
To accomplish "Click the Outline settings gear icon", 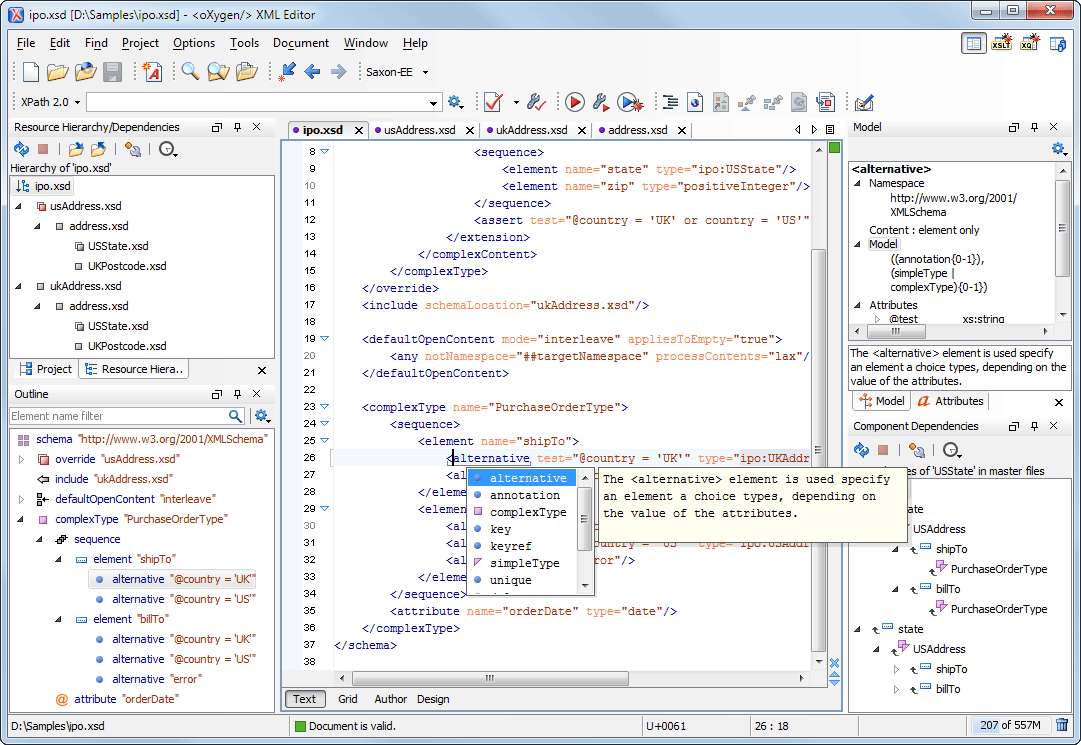I will tap(262, 416).
